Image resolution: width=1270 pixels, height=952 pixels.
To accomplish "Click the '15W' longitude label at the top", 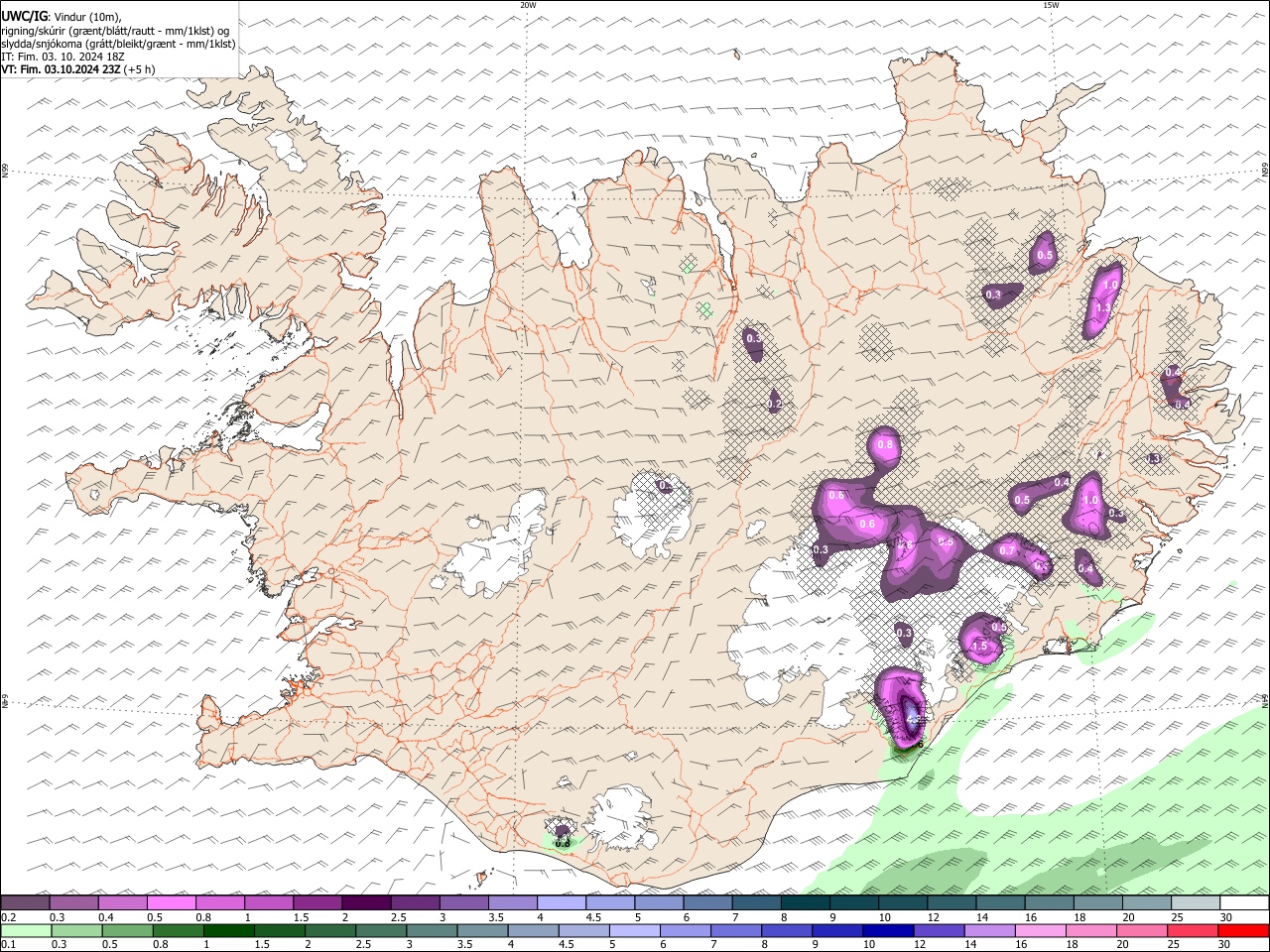I will (x=1051, y=5).
